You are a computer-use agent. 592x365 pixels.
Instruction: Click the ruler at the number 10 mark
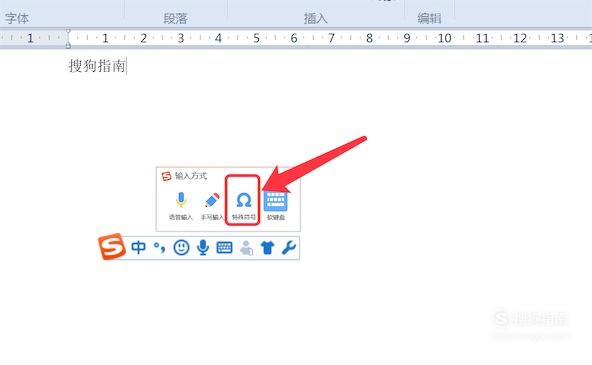[444, 38]
